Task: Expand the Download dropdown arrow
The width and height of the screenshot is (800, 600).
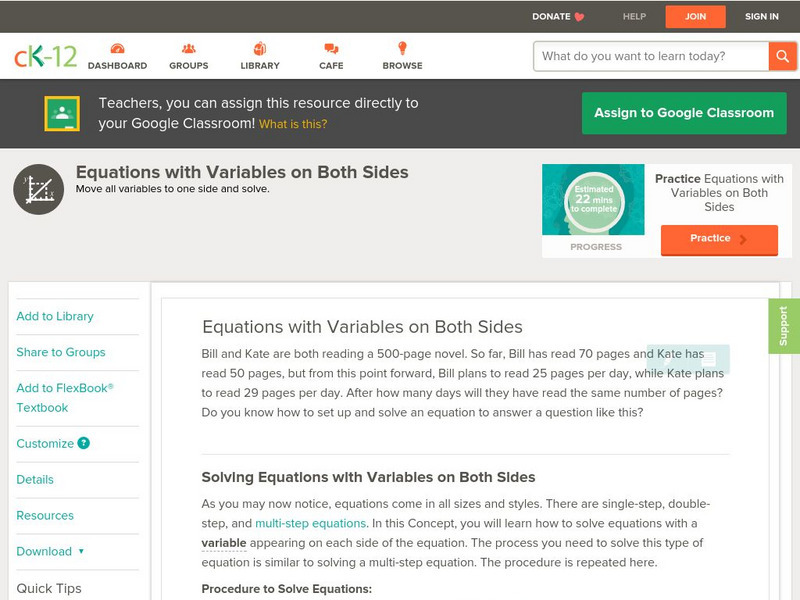Action: point(81,551)
